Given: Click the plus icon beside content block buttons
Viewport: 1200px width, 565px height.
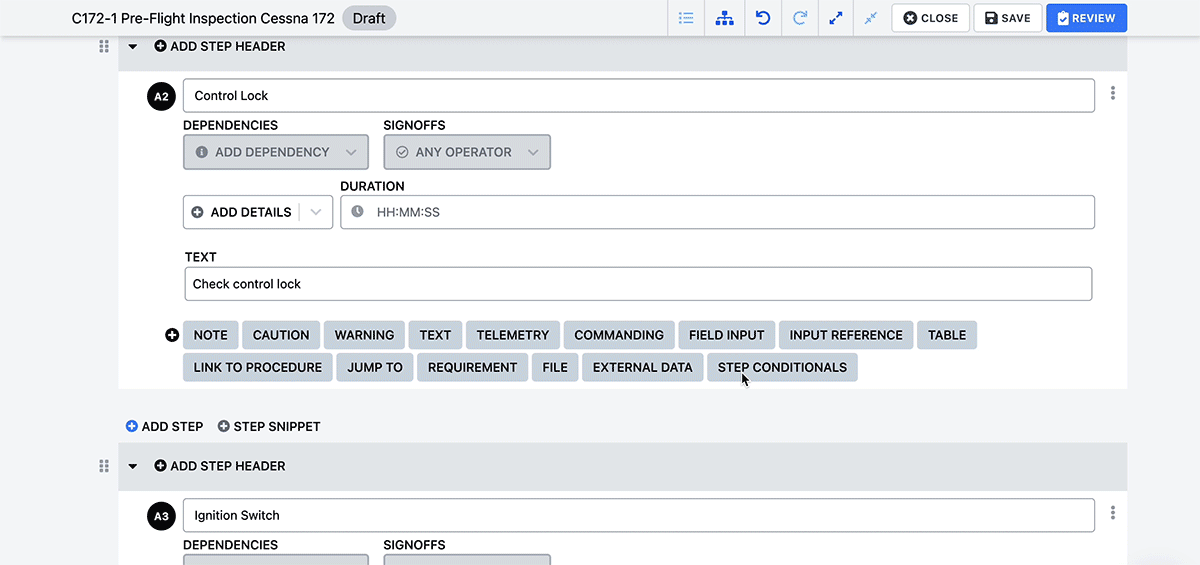Looking at the screenshot, I should 172,335.
